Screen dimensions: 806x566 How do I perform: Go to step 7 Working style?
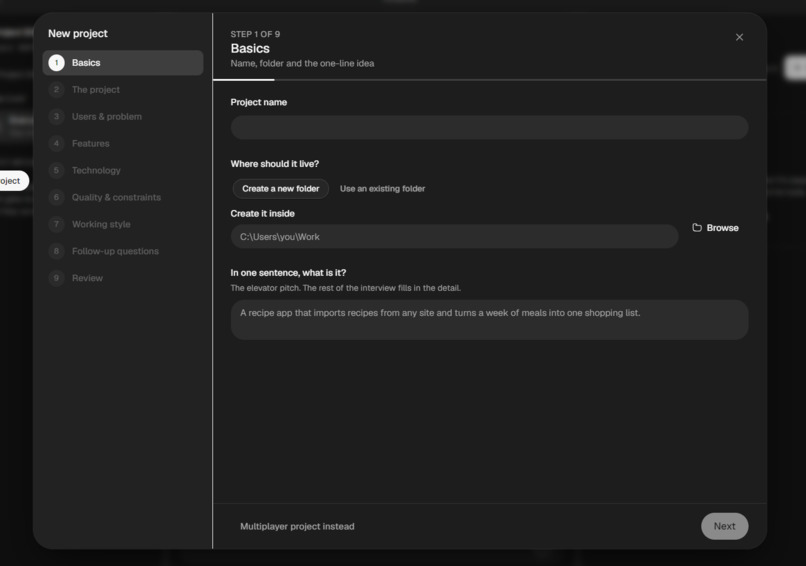click(x=123, y=224)
